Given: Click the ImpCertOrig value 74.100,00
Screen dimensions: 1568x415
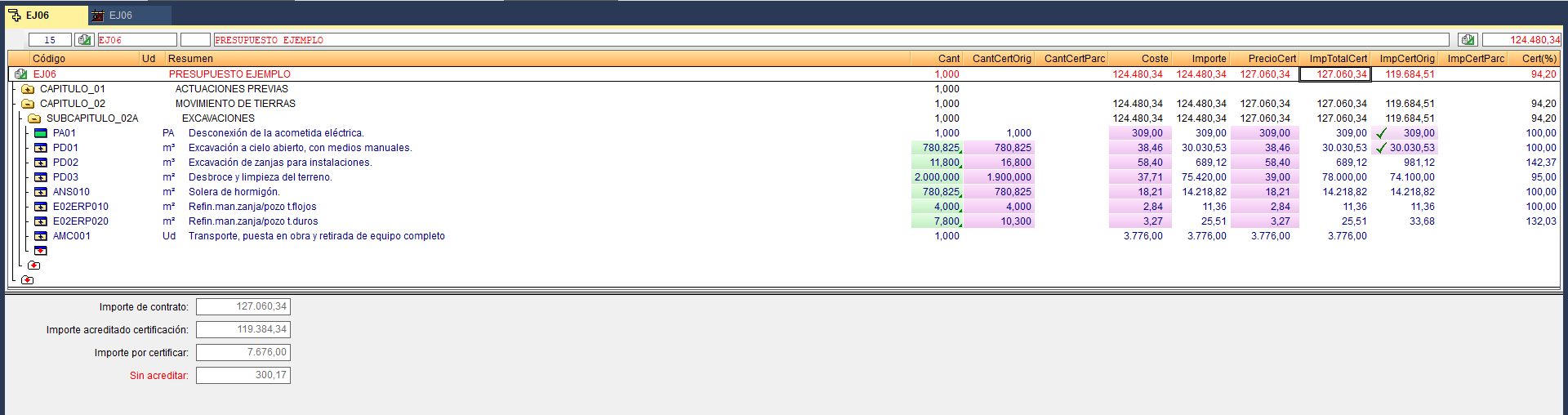Looking at the screenshot, I should [x=1412, y=177].
